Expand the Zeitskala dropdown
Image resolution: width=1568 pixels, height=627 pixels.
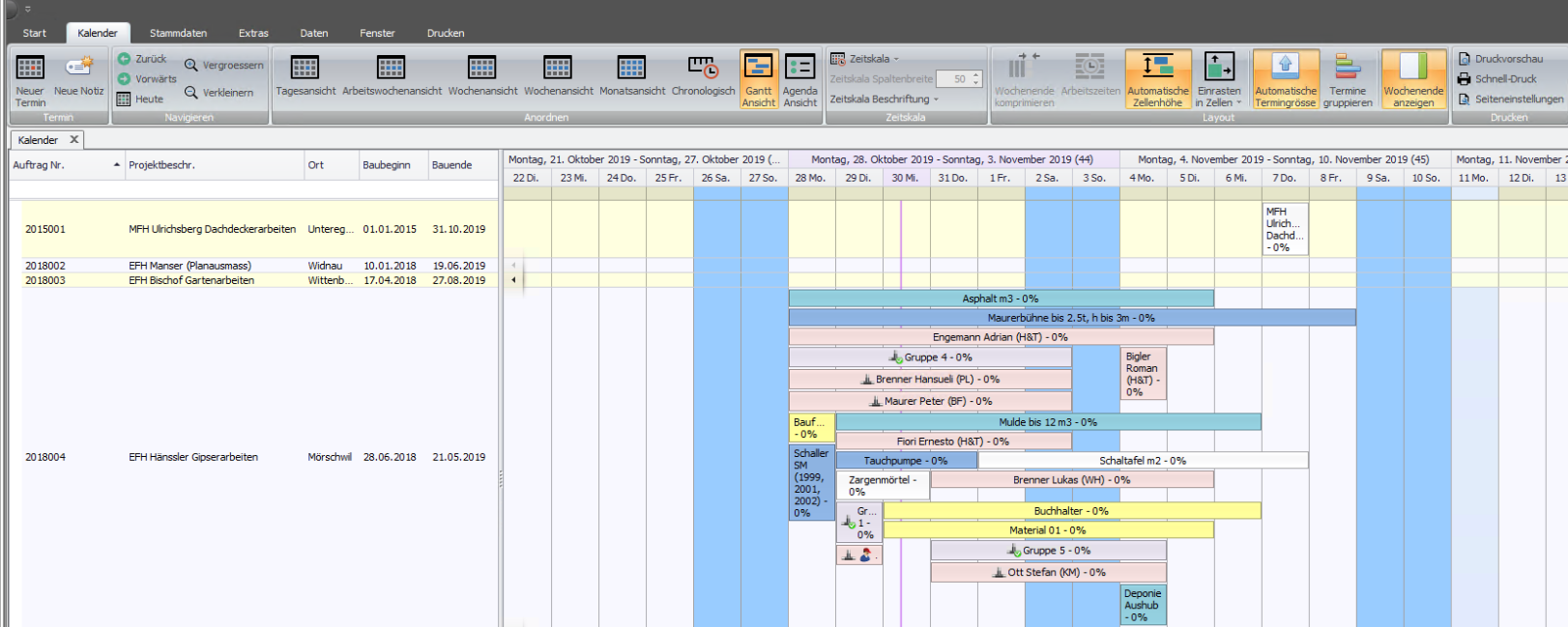(865, 59)
